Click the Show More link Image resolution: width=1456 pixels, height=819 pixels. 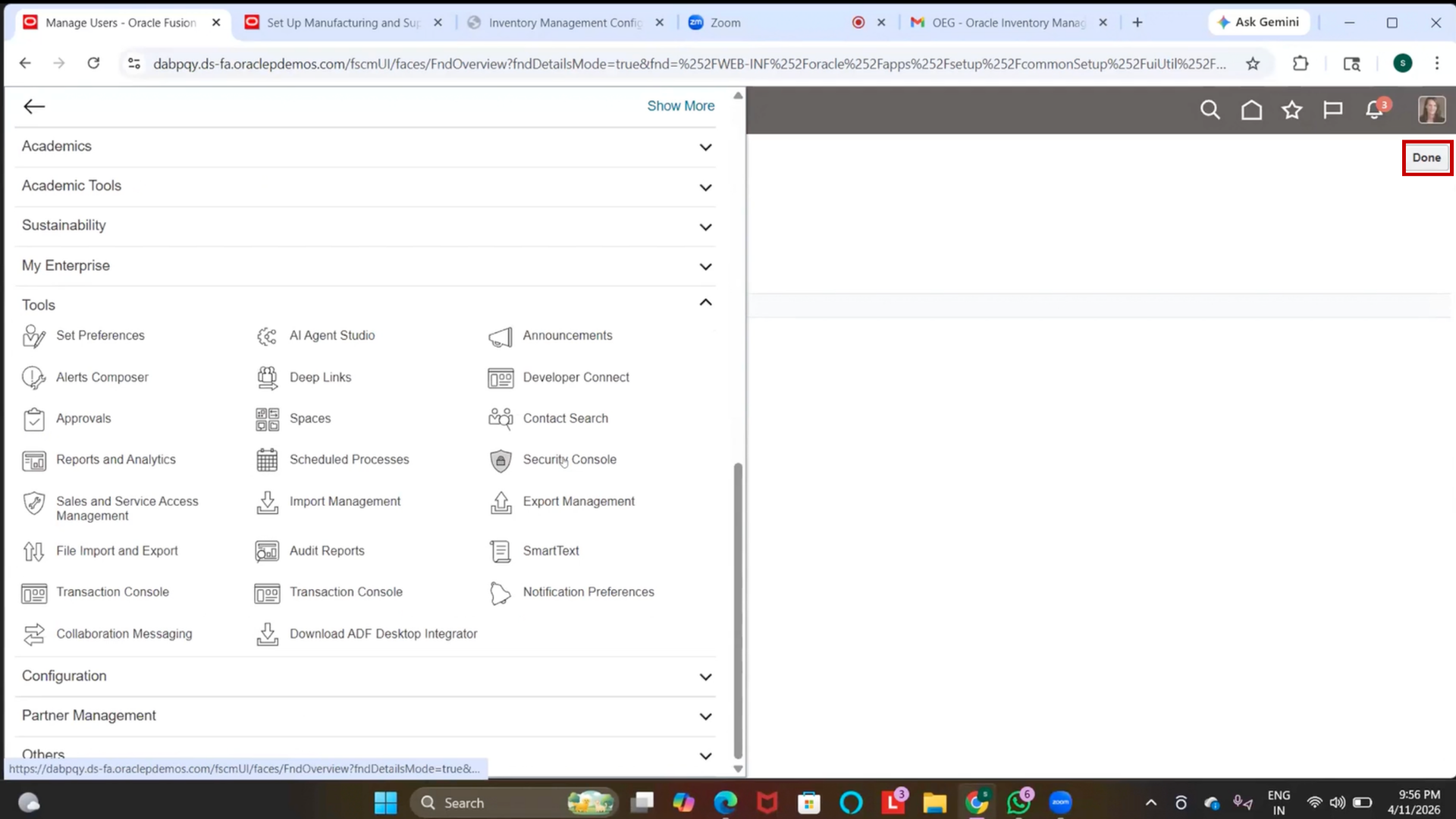pyautogui.click(x=680, y=106)
